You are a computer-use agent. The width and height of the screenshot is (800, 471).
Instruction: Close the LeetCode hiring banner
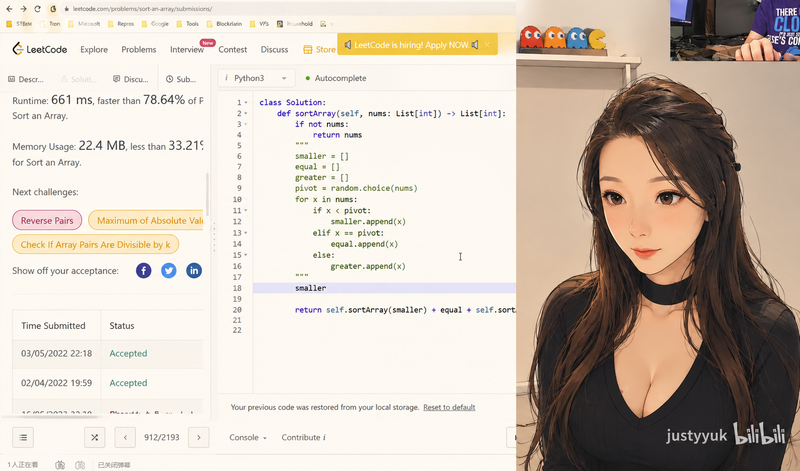[487, 45]
